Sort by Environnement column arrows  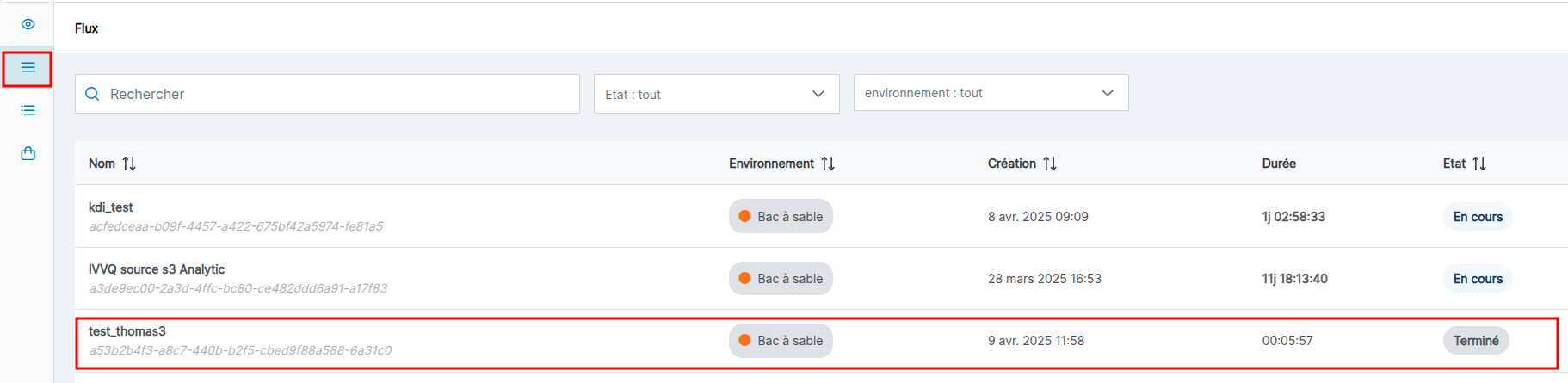tap(828, 164)
